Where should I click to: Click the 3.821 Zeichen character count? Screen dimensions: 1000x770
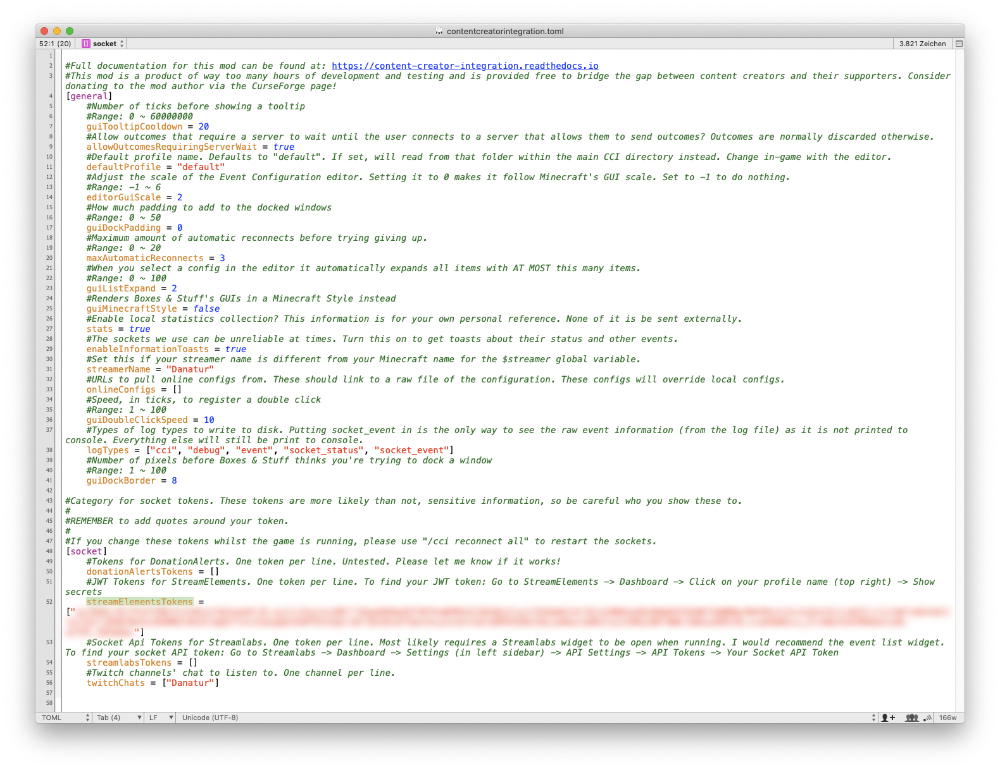pos(921,44)
